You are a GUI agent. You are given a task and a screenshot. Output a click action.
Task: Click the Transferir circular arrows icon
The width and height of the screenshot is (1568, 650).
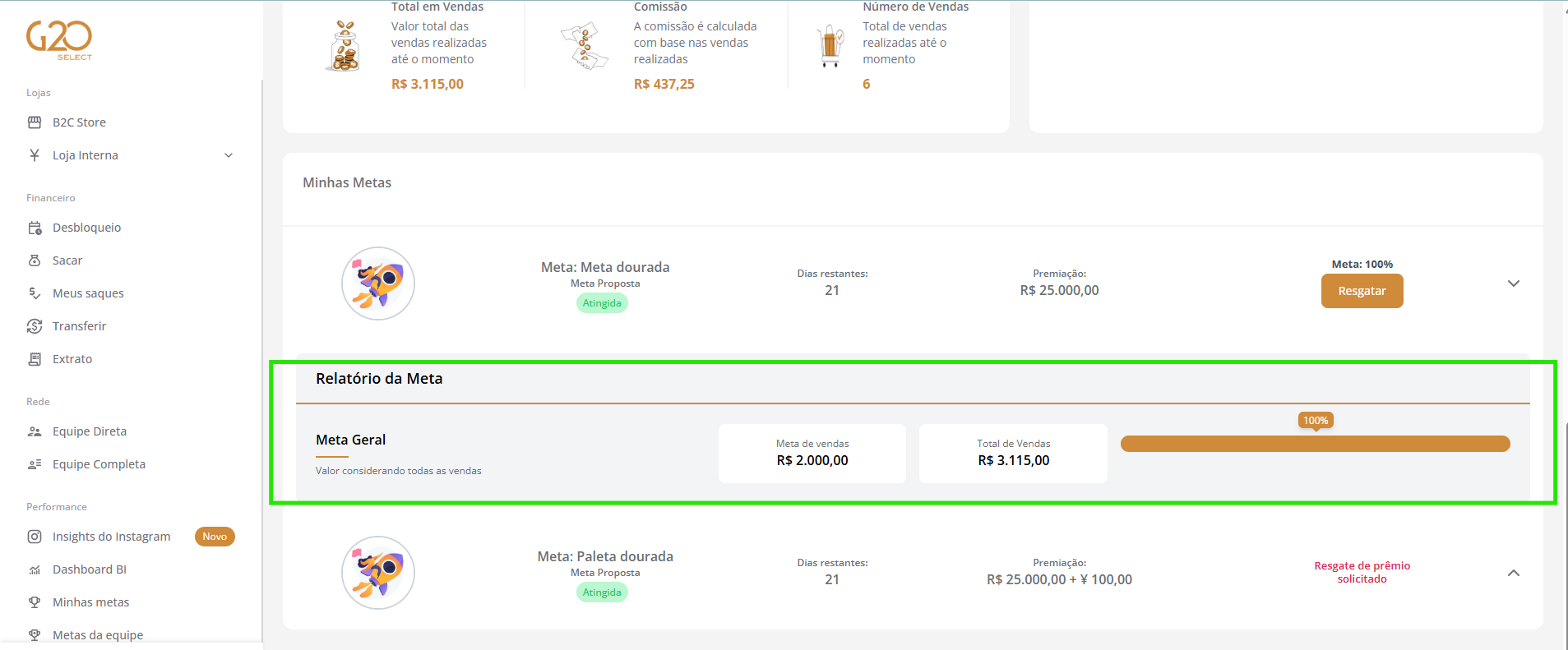pyautogui.click(x=35, y=326)
